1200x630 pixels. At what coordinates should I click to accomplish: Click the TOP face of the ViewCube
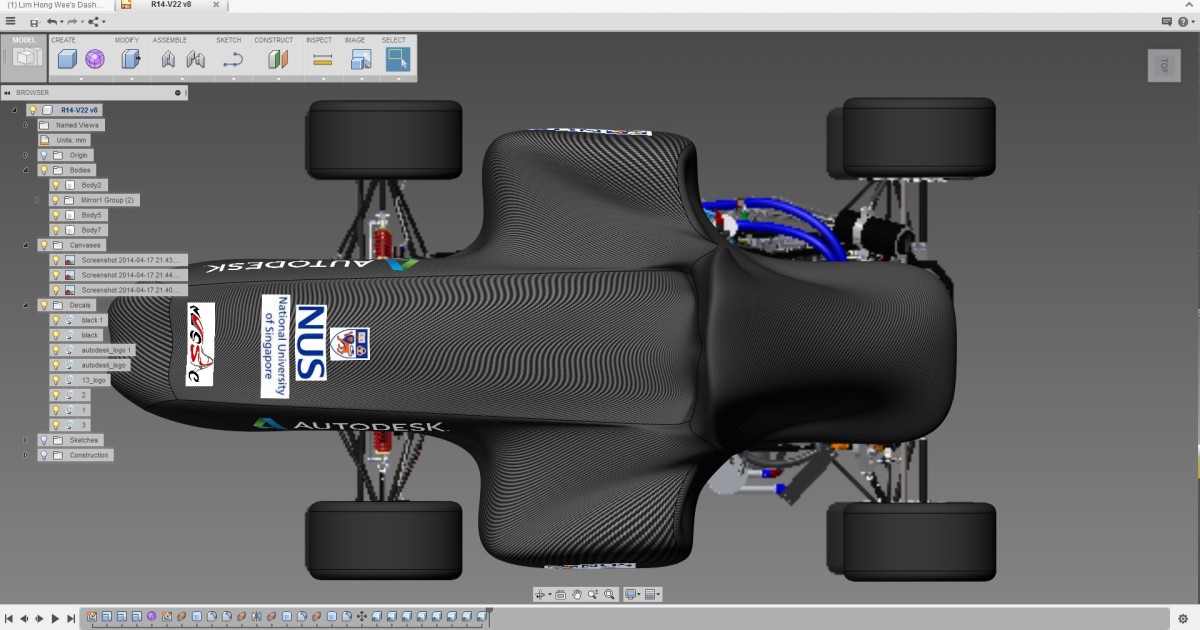(x=1164, y=66)
